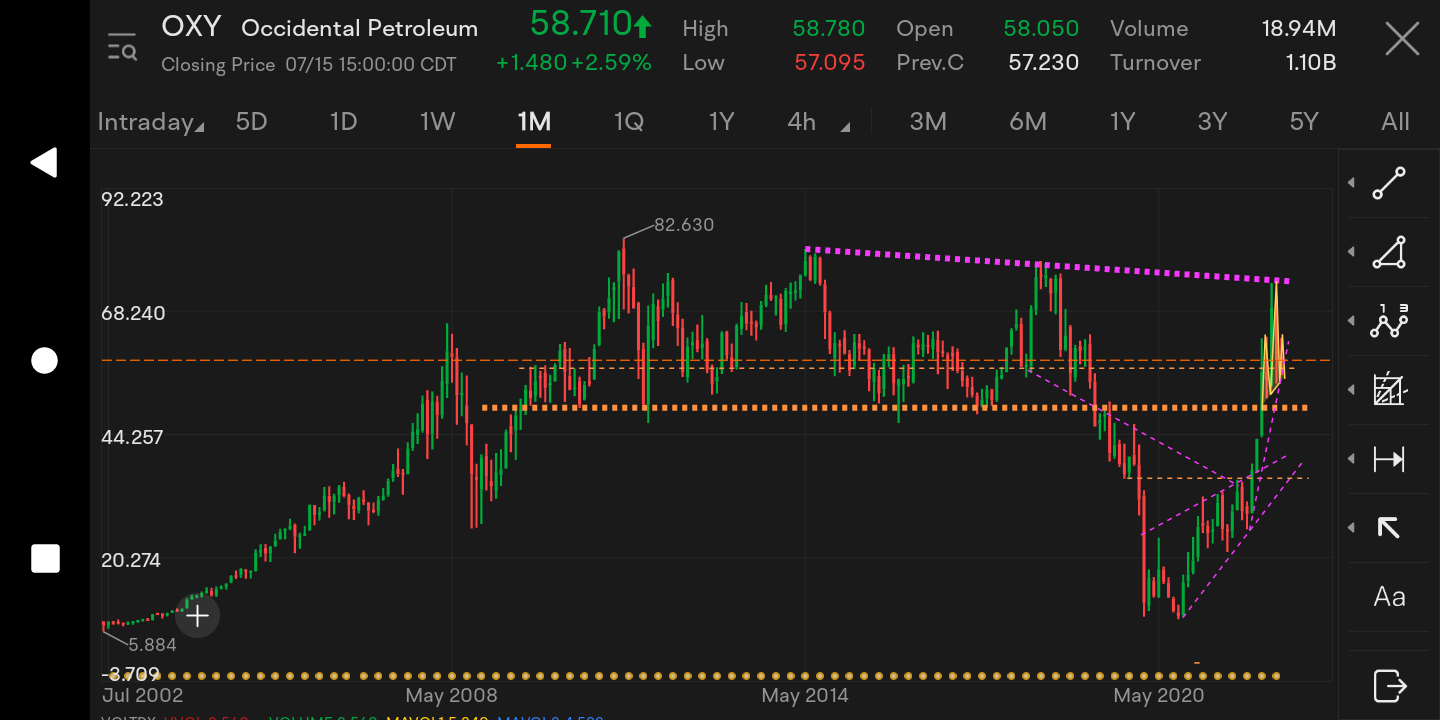This screenshot has height=720, width=1440.
Task: Open the Intraday interval dropdown
Action: (151, 122)
